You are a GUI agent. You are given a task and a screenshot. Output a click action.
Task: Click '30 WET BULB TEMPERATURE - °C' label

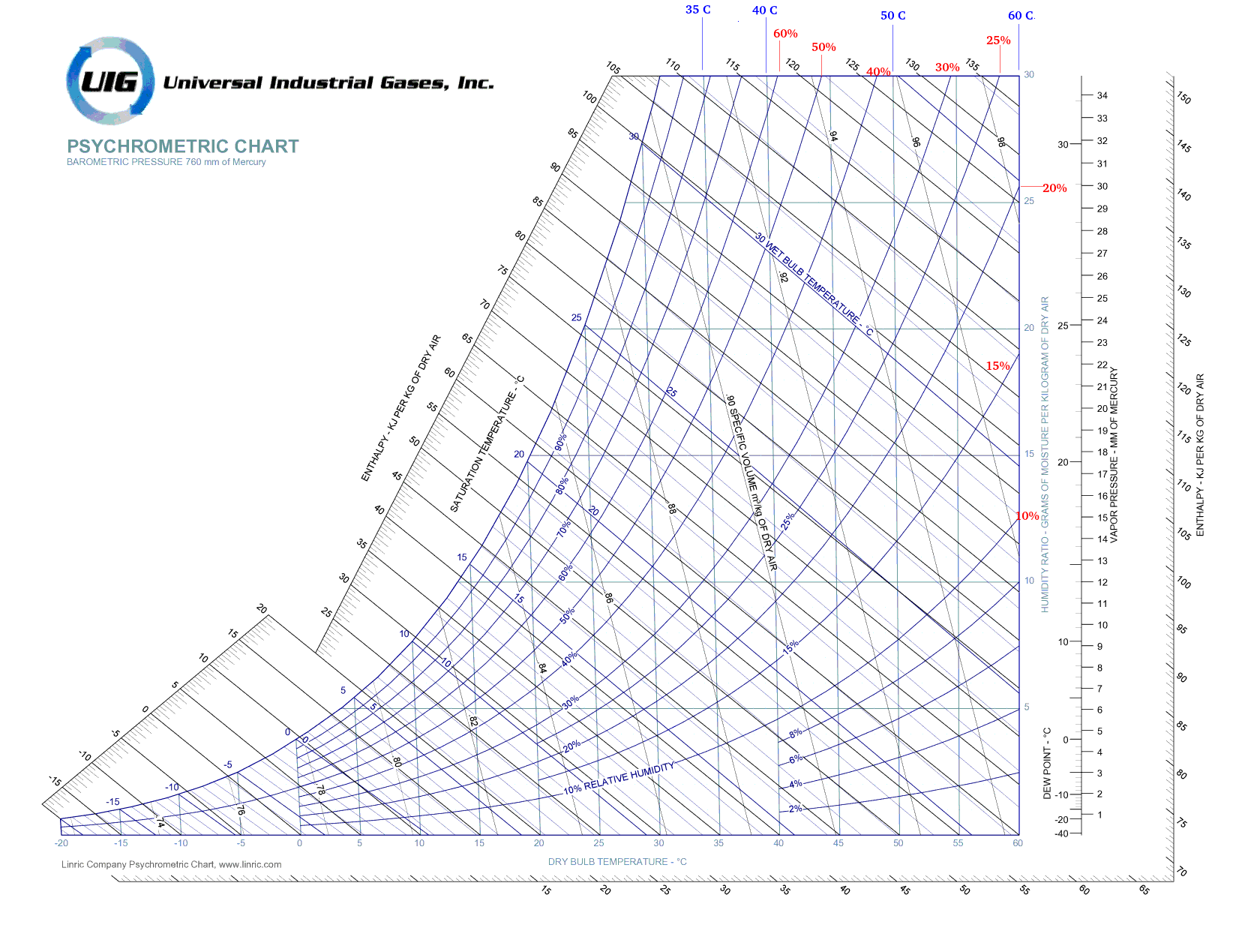click(x=814, y=284)
